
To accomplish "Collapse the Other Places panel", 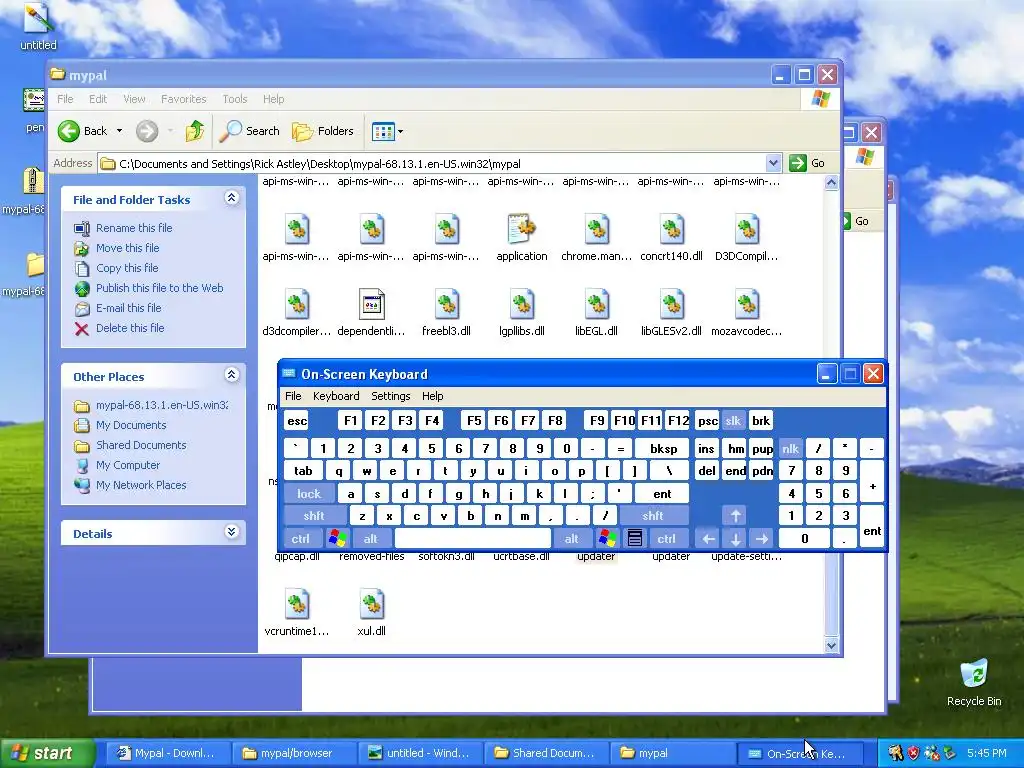I will (231, 374).
